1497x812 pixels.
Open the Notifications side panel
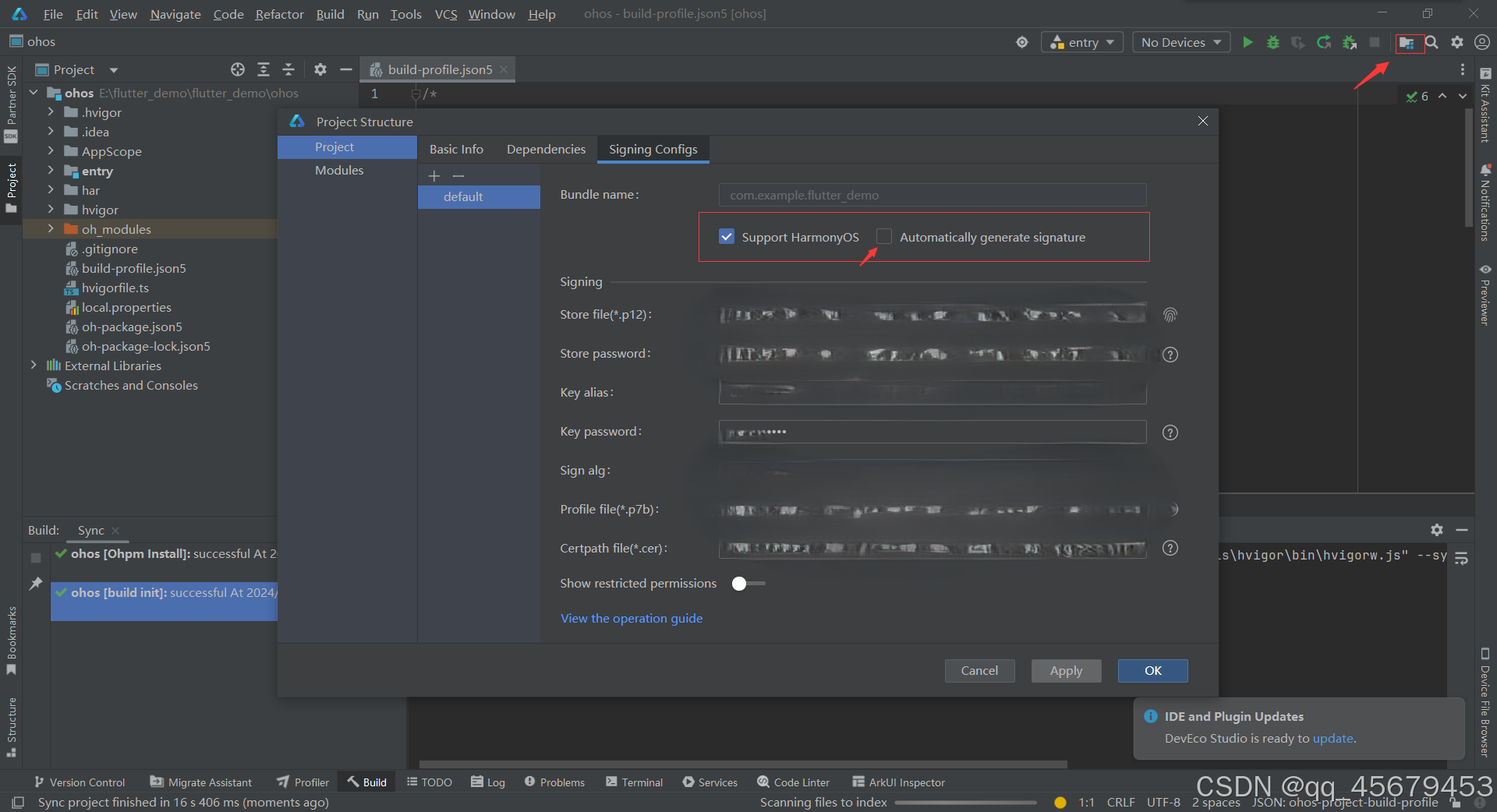pos(1485,203)
